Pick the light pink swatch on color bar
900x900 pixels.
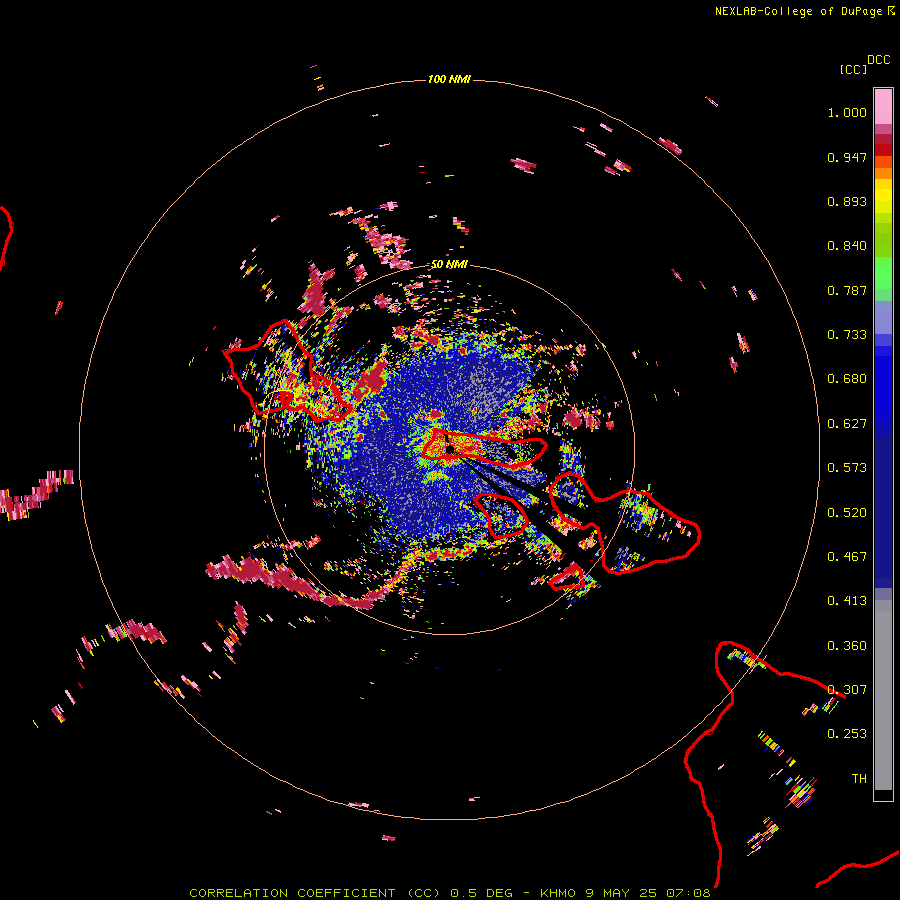click(x=883, y=106)
